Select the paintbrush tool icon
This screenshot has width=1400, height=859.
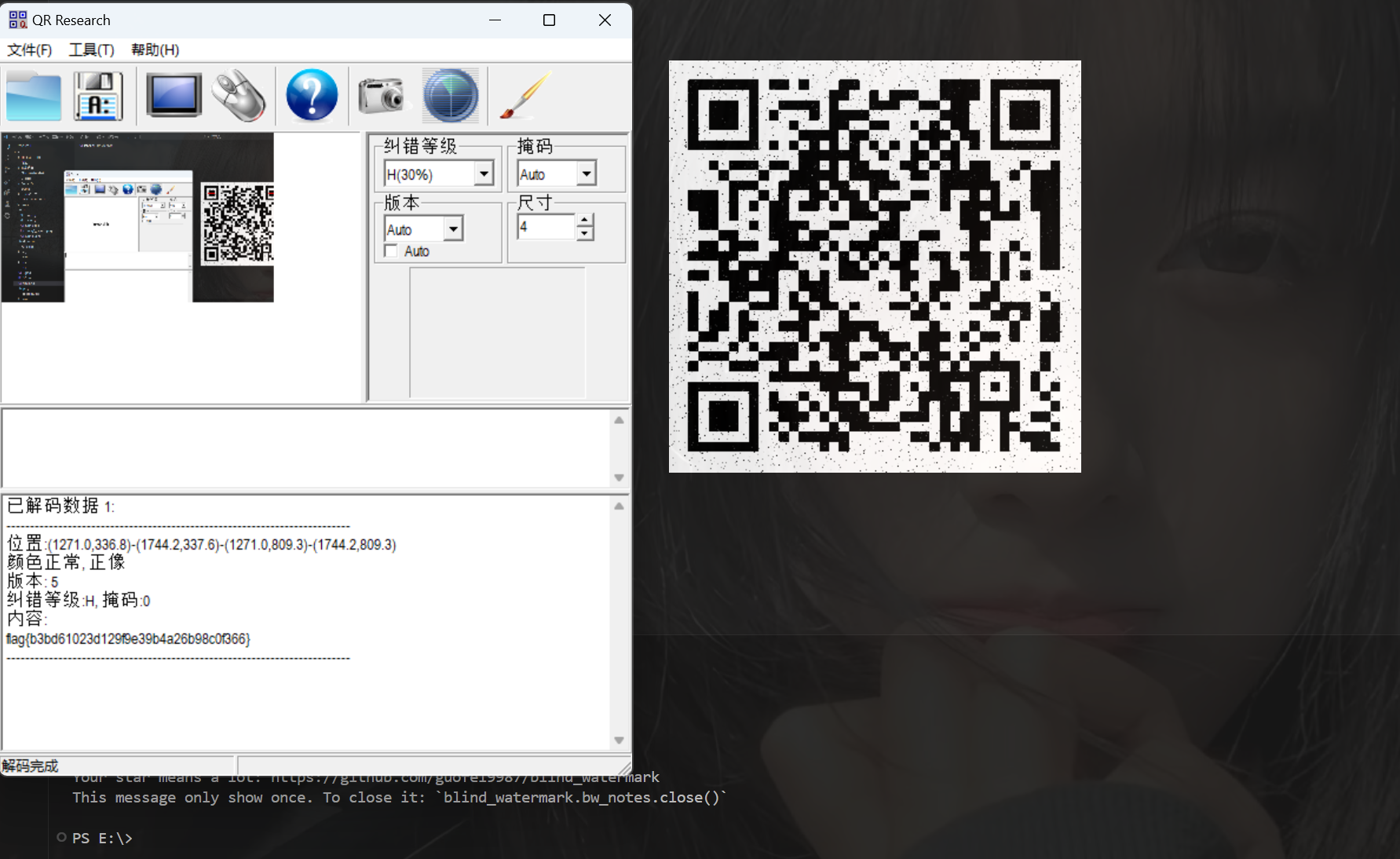[525, 96]
